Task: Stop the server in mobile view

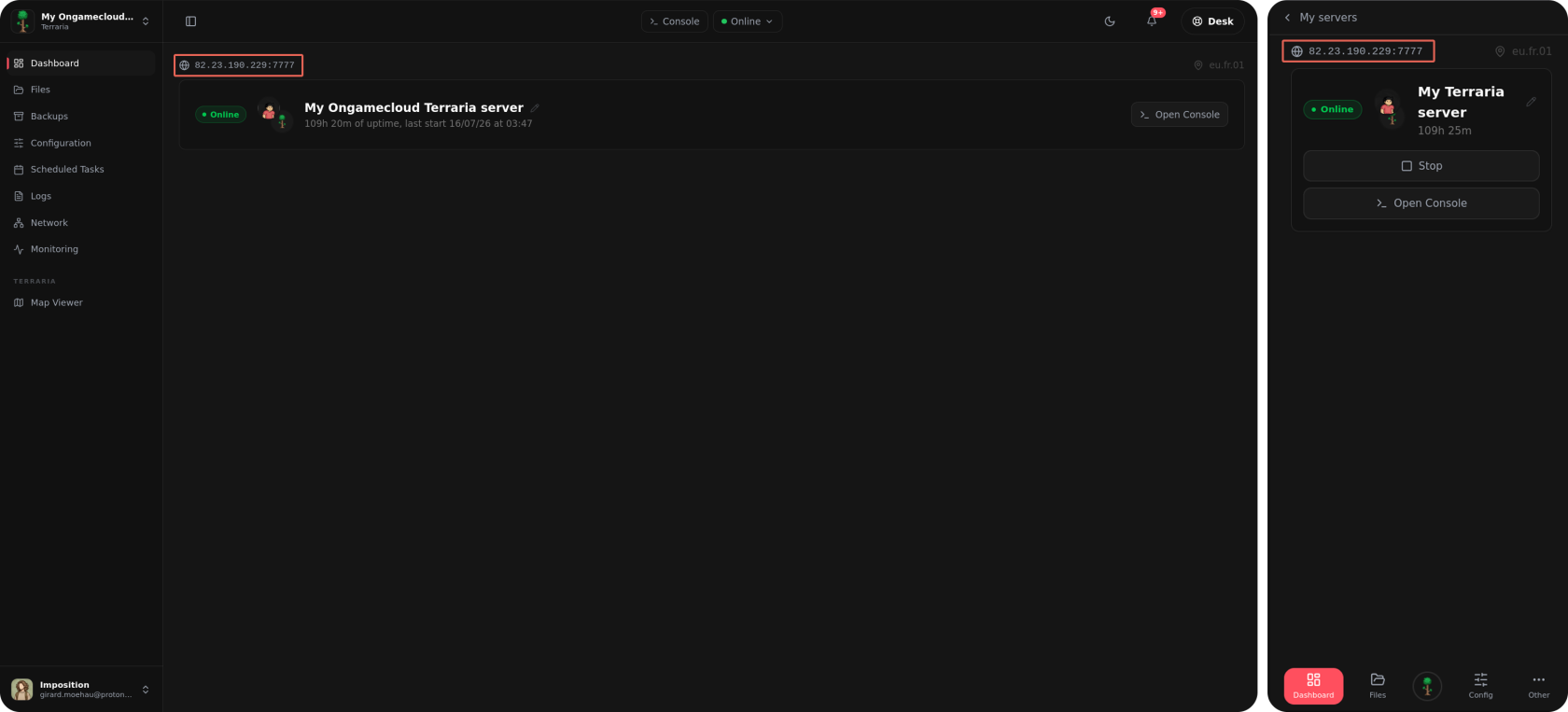Action: [1421, 166]
